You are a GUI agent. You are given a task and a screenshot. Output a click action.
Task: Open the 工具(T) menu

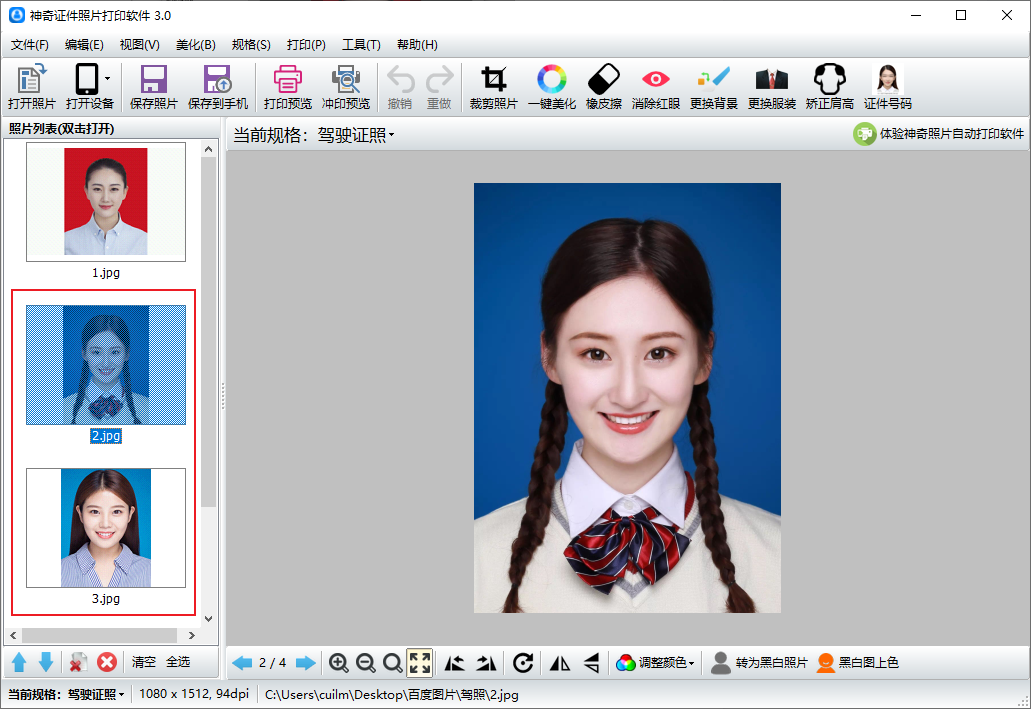point(361,45)
